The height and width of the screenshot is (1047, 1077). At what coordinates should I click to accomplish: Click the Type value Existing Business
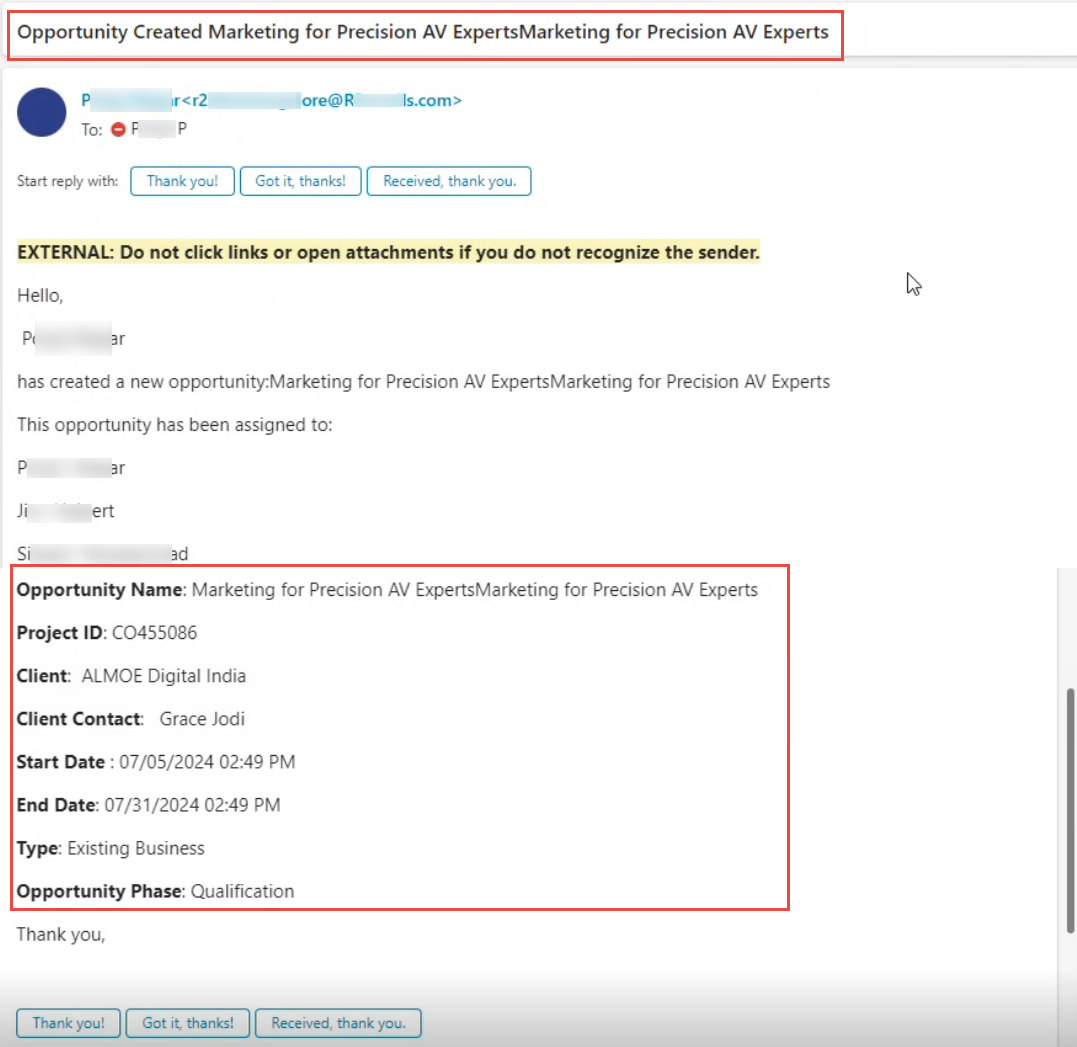pos(136,848)
